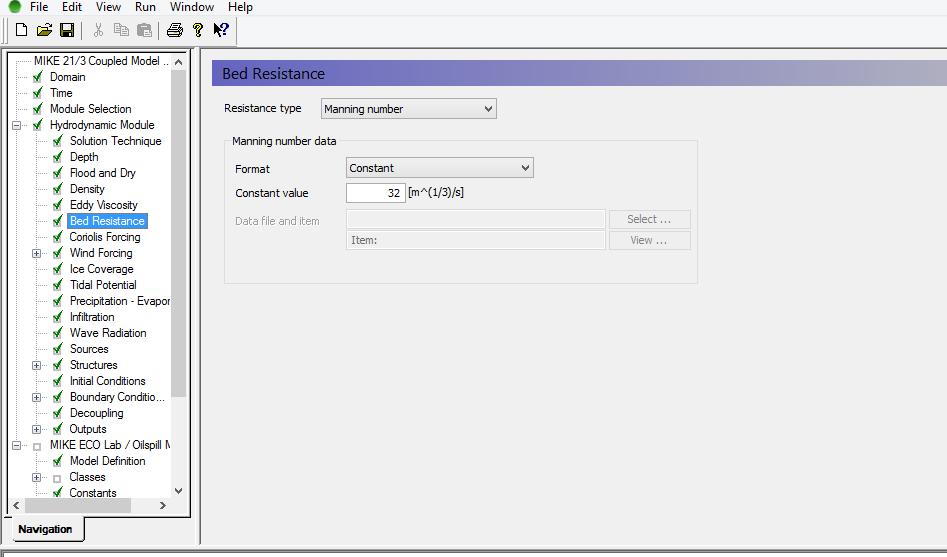Click the yellow question mark Help icon

point(197,30)
